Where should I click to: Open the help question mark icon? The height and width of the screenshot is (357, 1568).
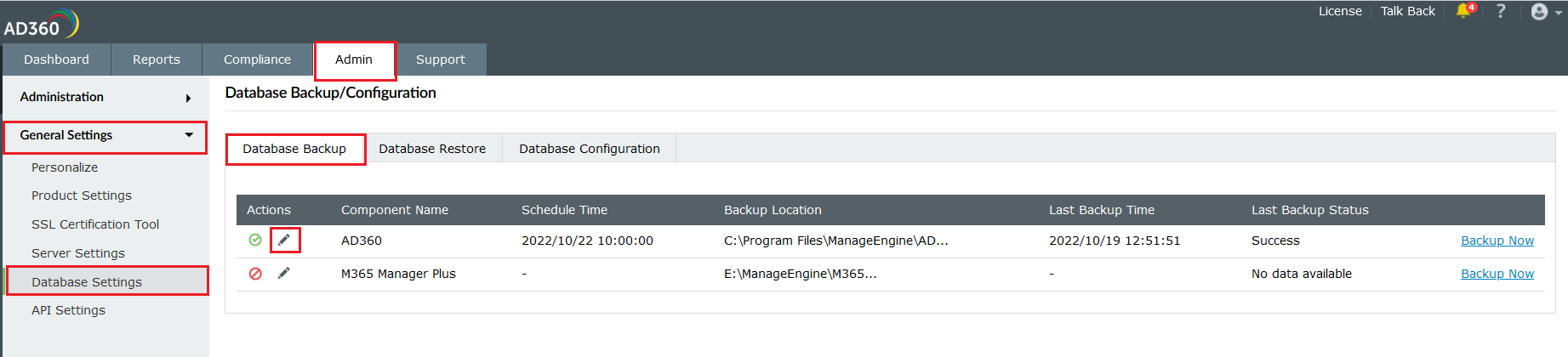click(1501, 11)
